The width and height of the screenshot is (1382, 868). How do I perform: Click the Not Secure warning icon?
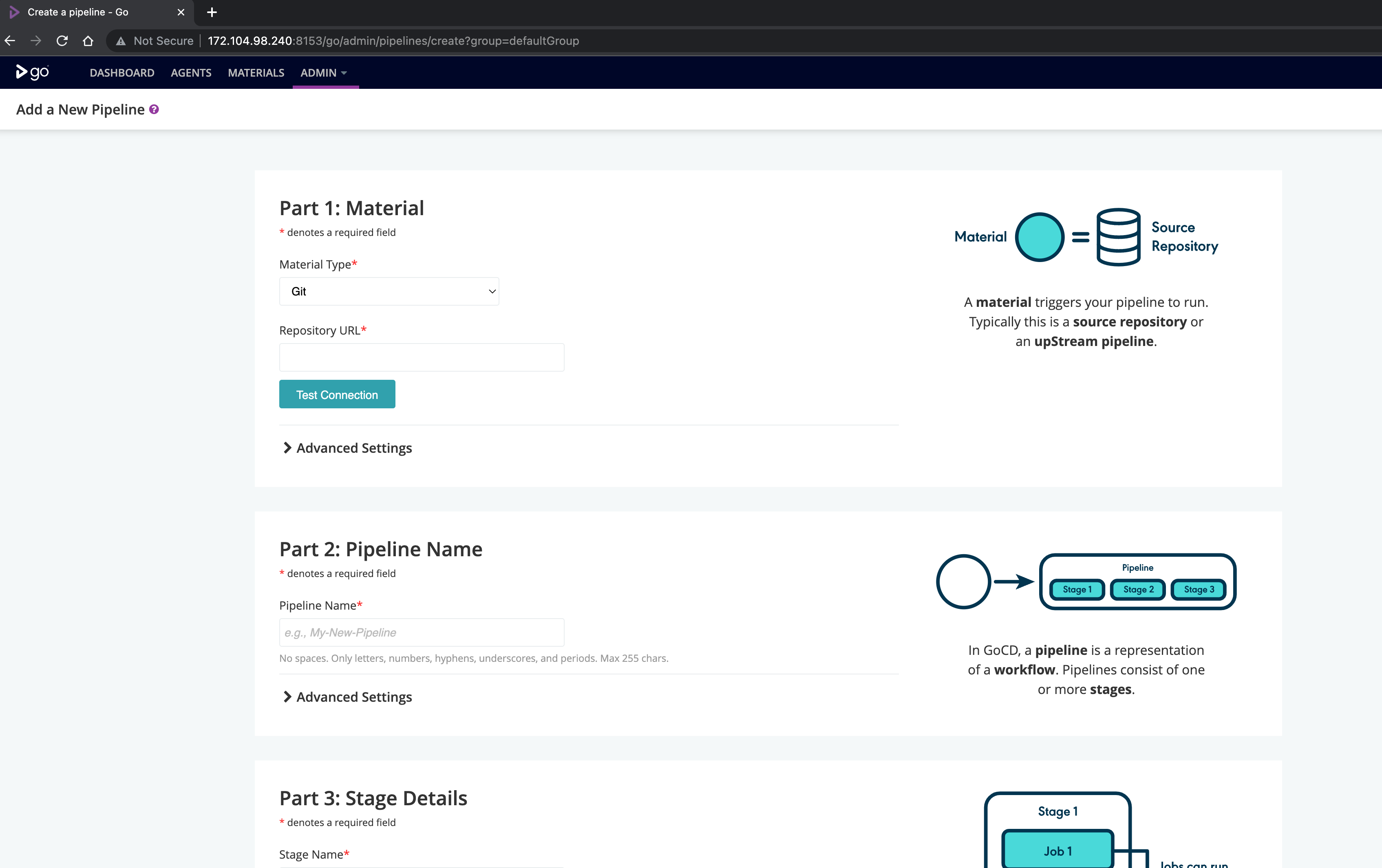(121, 41)
